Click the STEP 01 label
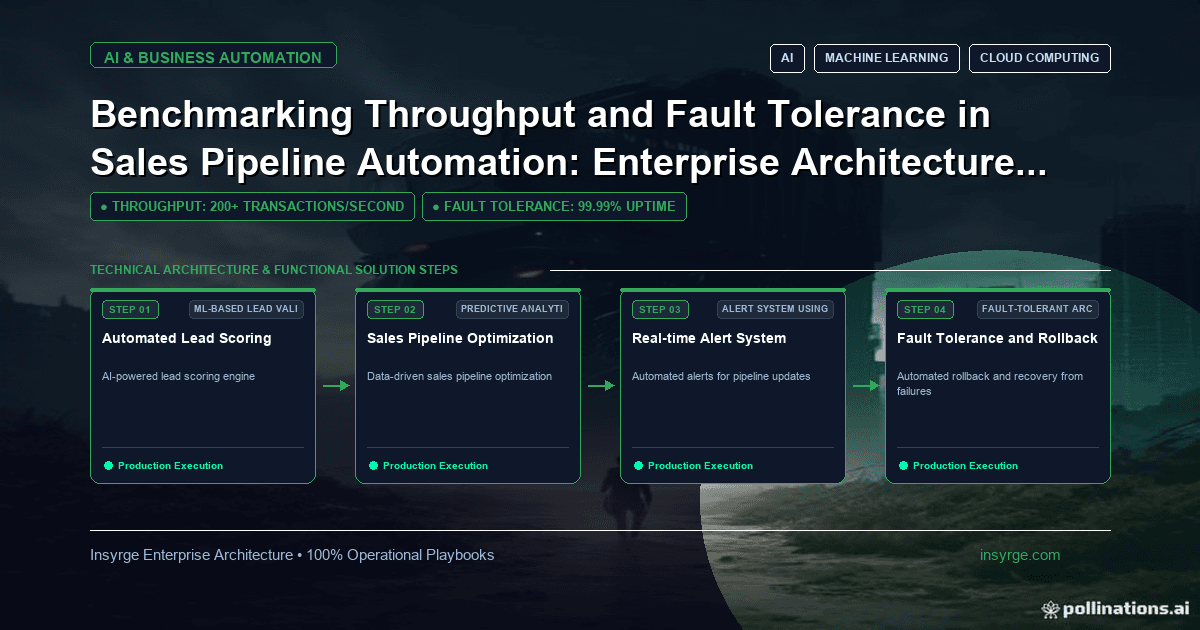1200x630 pixels. click(130, 309)
